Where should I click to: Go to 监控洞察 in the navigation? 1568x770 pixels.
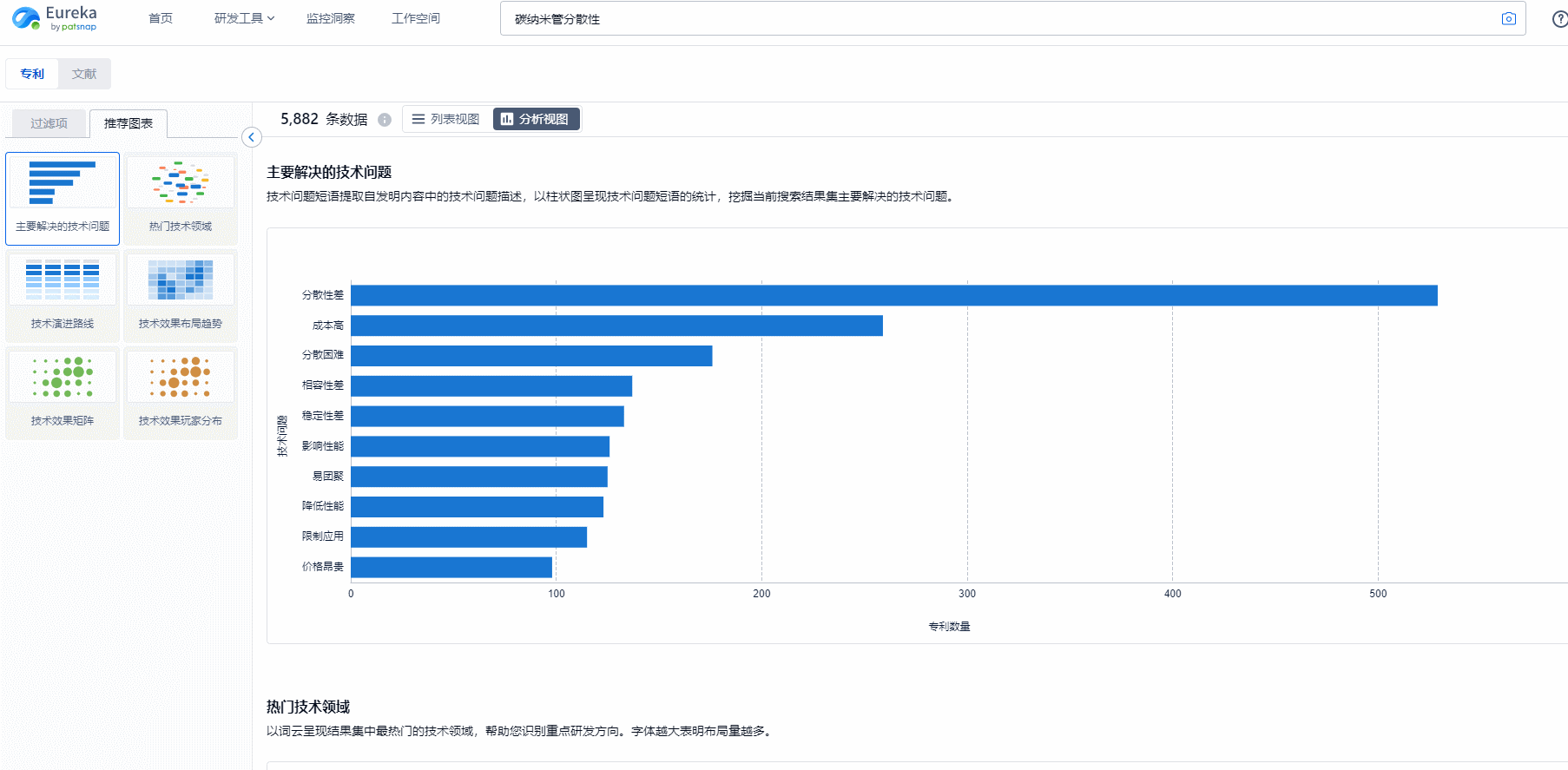[330, 18]
